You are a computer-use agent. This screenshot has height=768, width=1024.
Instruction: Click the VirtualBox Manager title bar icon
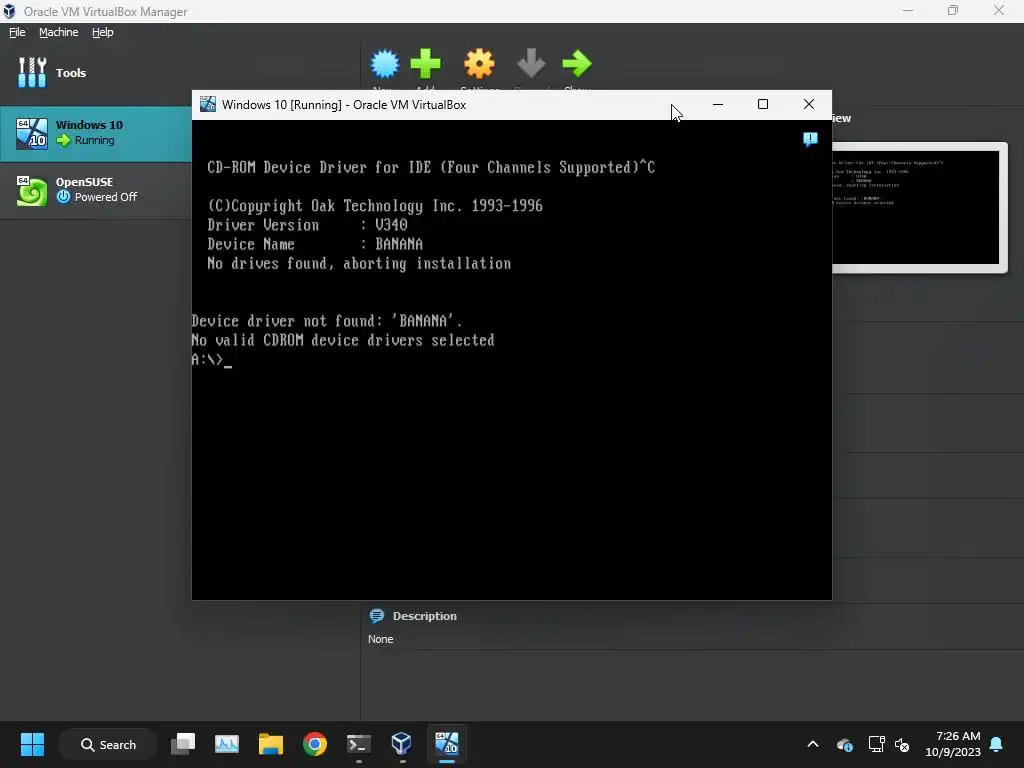coord(9,11)
